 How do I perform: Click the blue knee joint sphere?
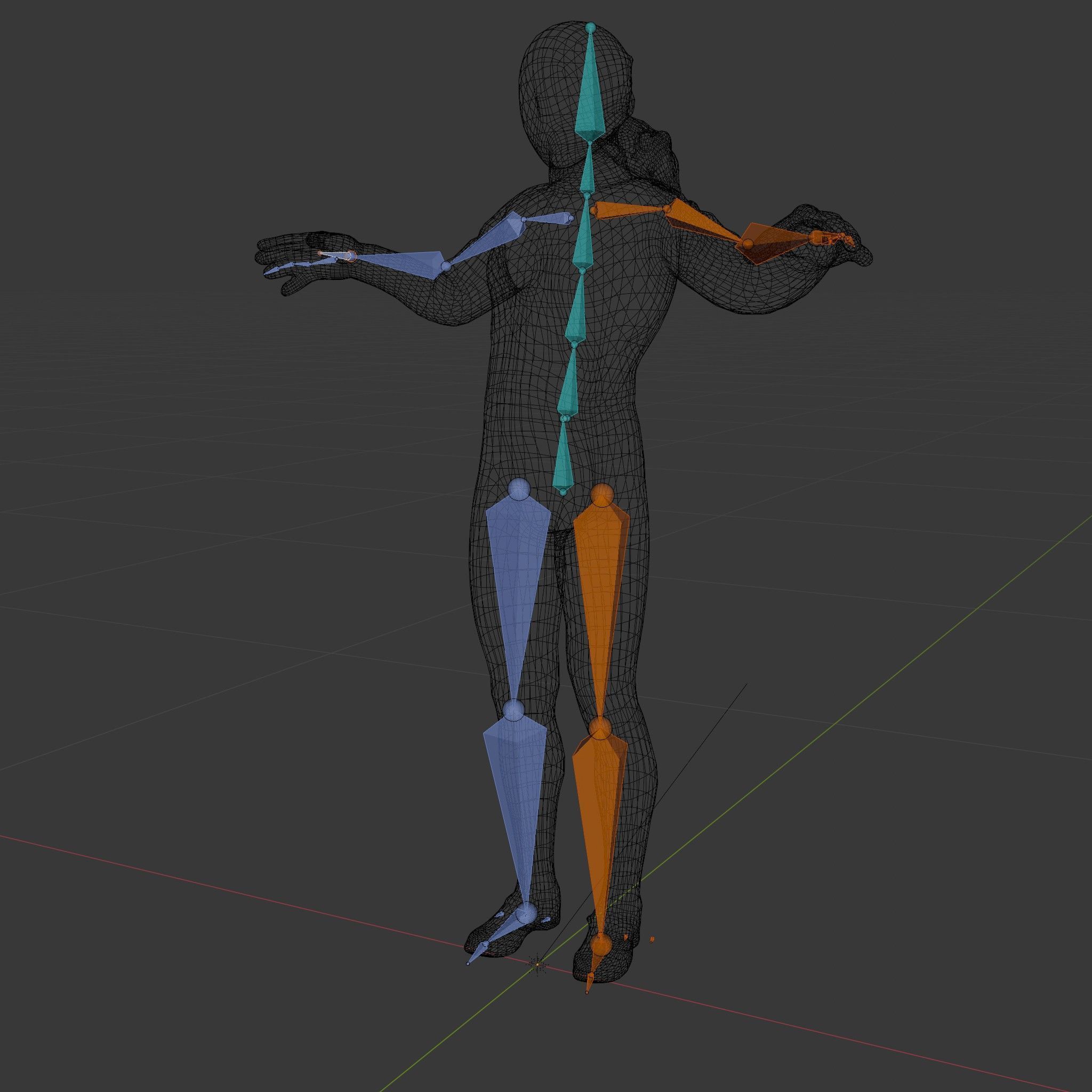(514, 710)
